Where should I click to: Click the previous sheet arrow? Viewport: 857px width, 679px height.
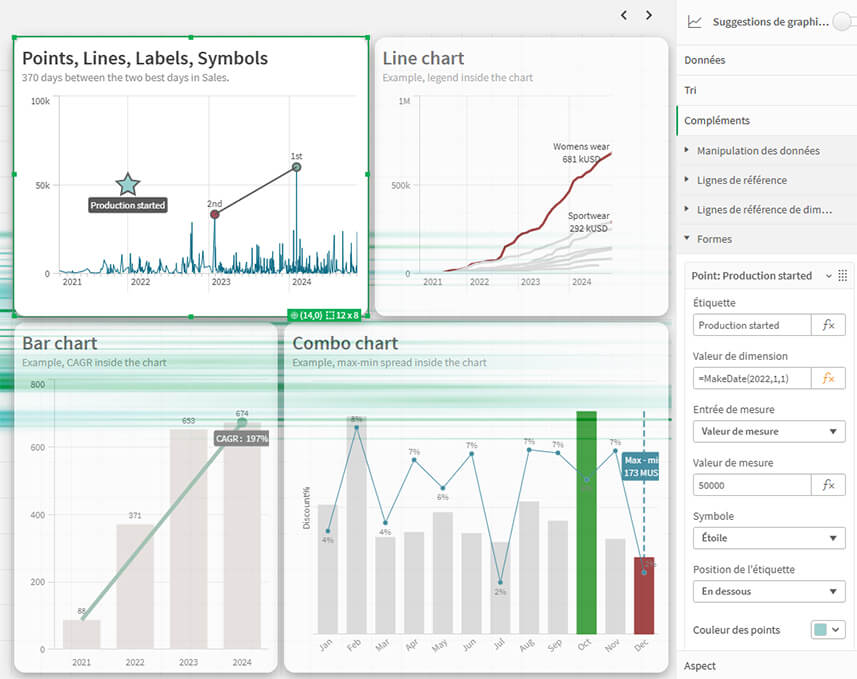tap(623, 15)
